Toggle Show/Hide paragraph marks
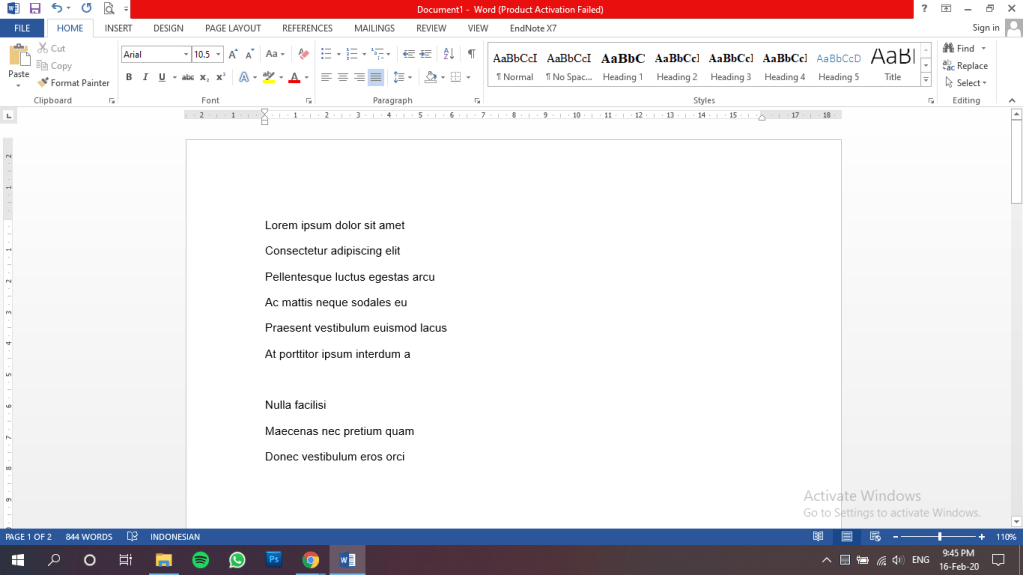Screen dimensions: 1023x575 [471, 54]
